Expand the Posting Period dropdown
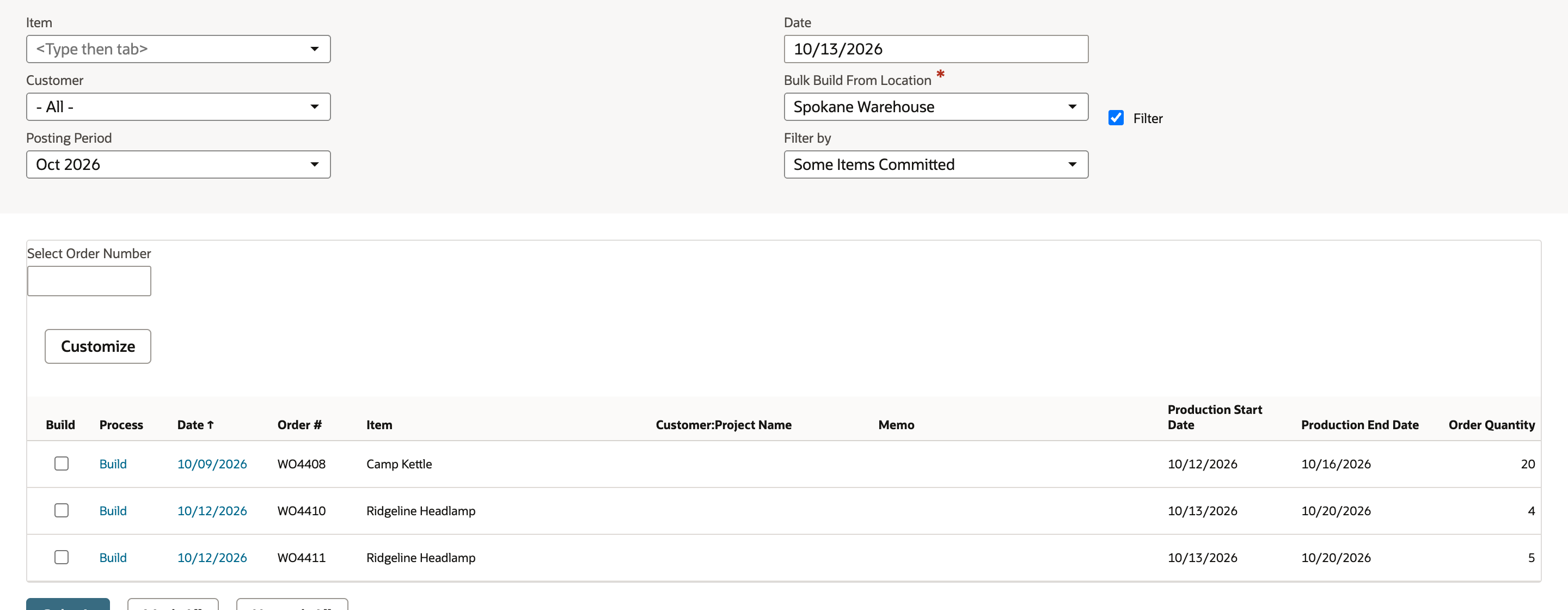Screen dimensions: 1568x610 pyautogui.click(x=179, y=164)
